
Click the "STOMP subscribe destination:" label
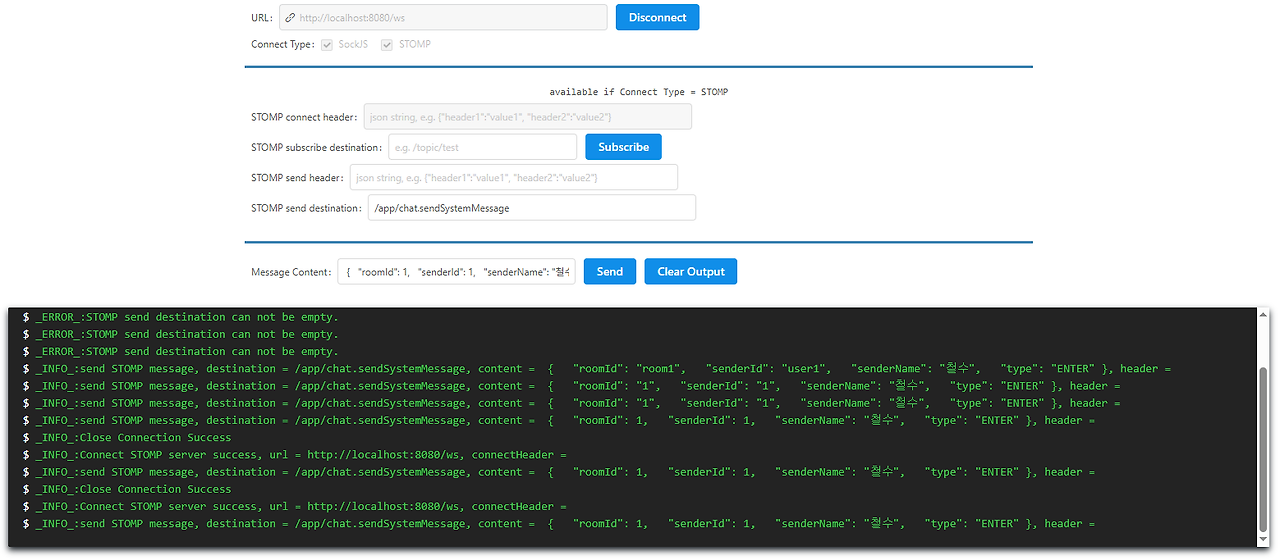(x=317, y=147)
